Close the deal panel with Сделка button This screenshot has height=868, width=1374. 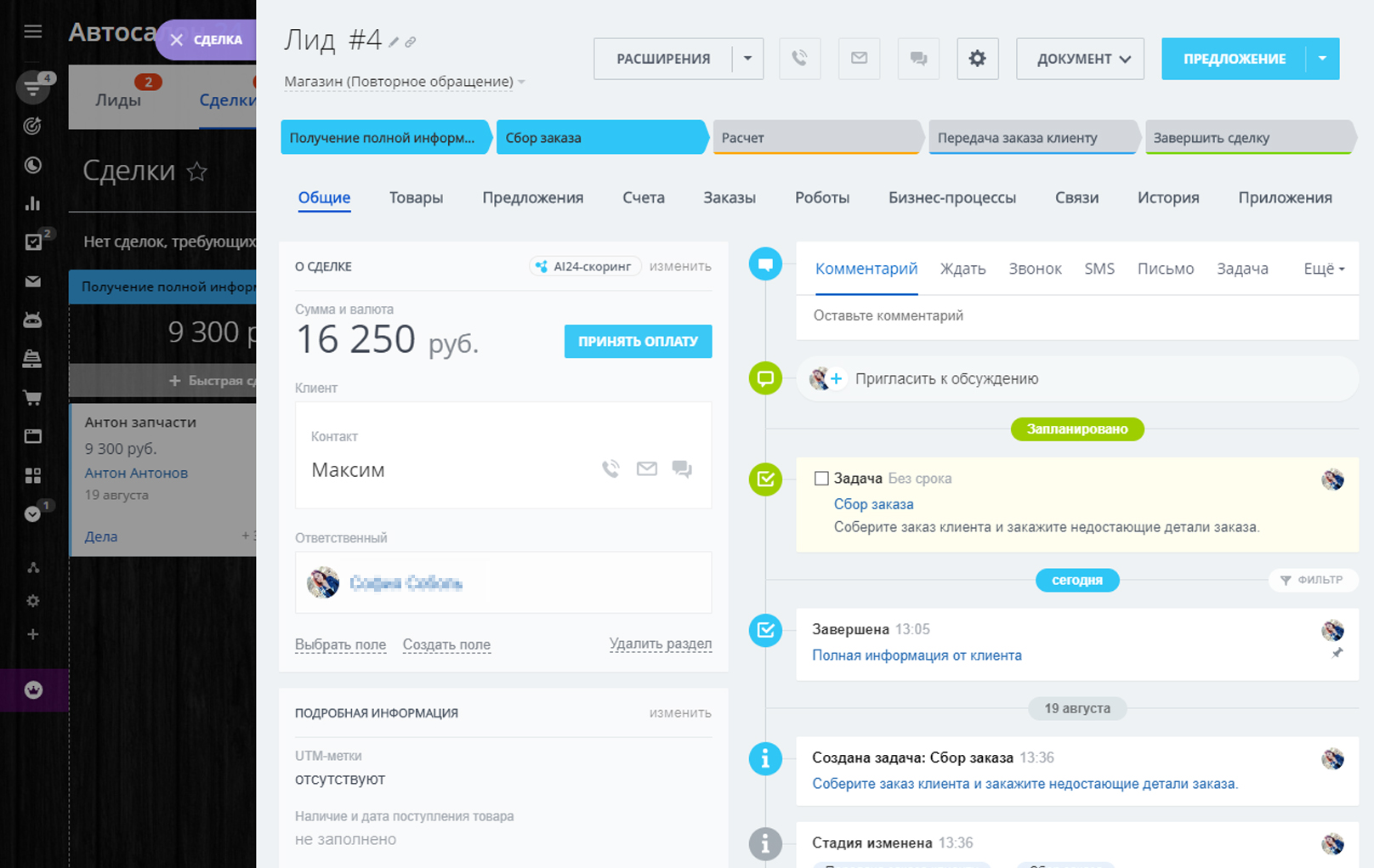coord(206,40)
